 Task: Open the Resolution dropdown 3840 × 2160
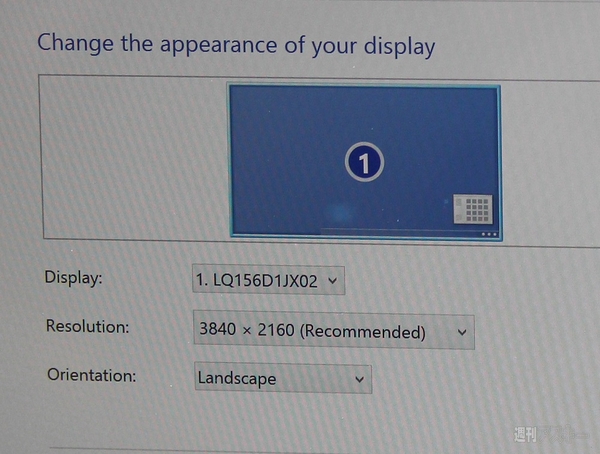click(x=334, y=330)
